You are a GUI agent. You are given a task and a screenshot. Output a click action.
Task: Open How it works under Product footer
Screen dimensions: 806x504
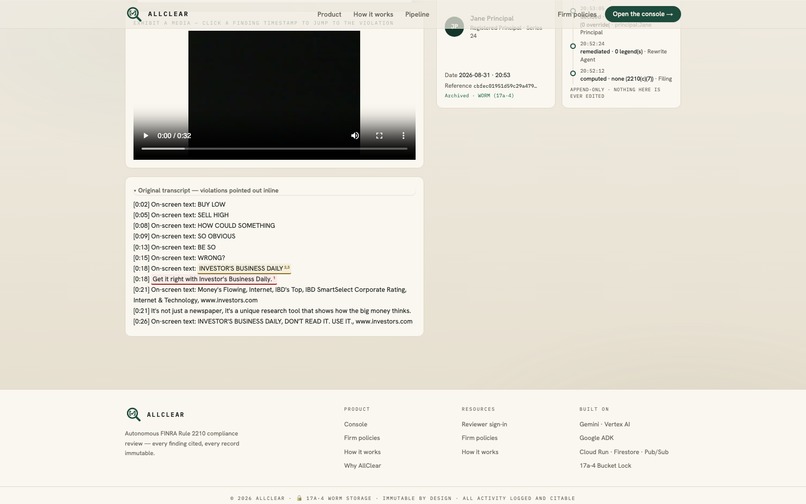(362, 452)
